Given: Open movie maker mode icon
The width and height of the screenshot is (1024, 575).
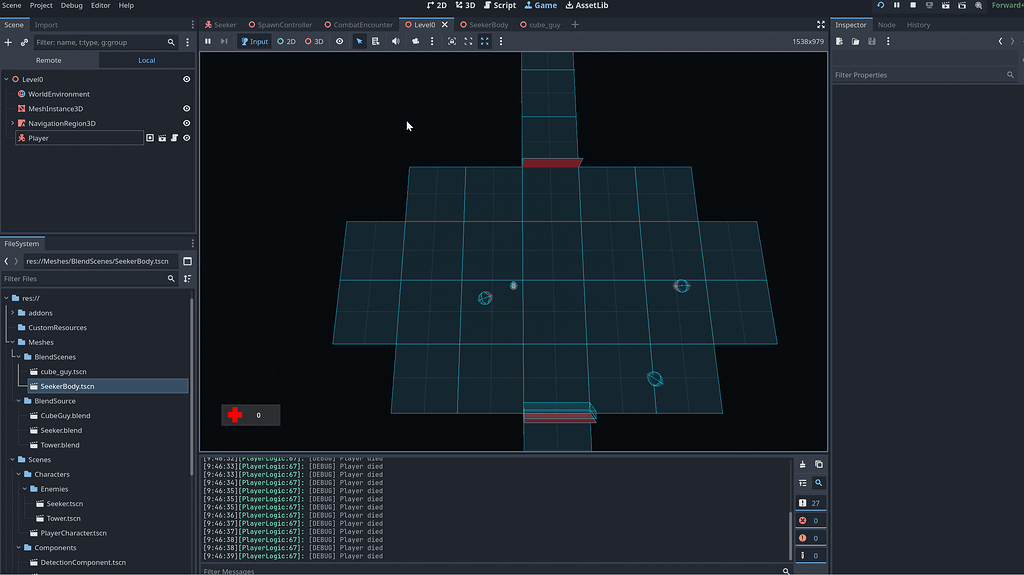Looking at the screenshot, I should 978,5.
